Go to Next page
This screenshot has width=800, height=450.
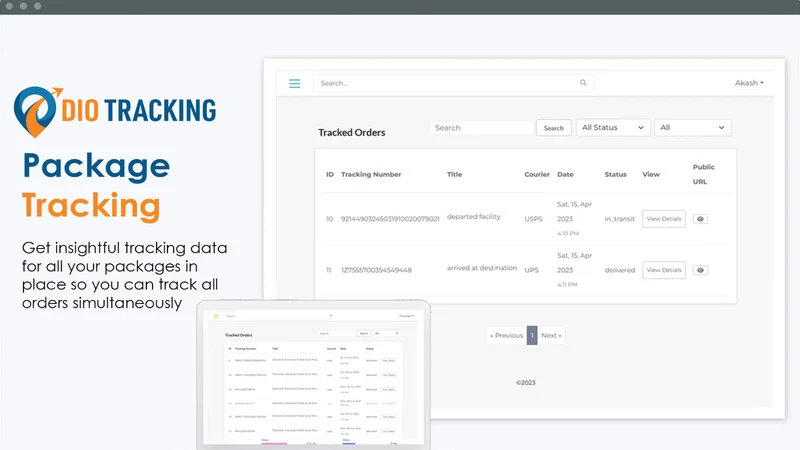coord(551,335)
